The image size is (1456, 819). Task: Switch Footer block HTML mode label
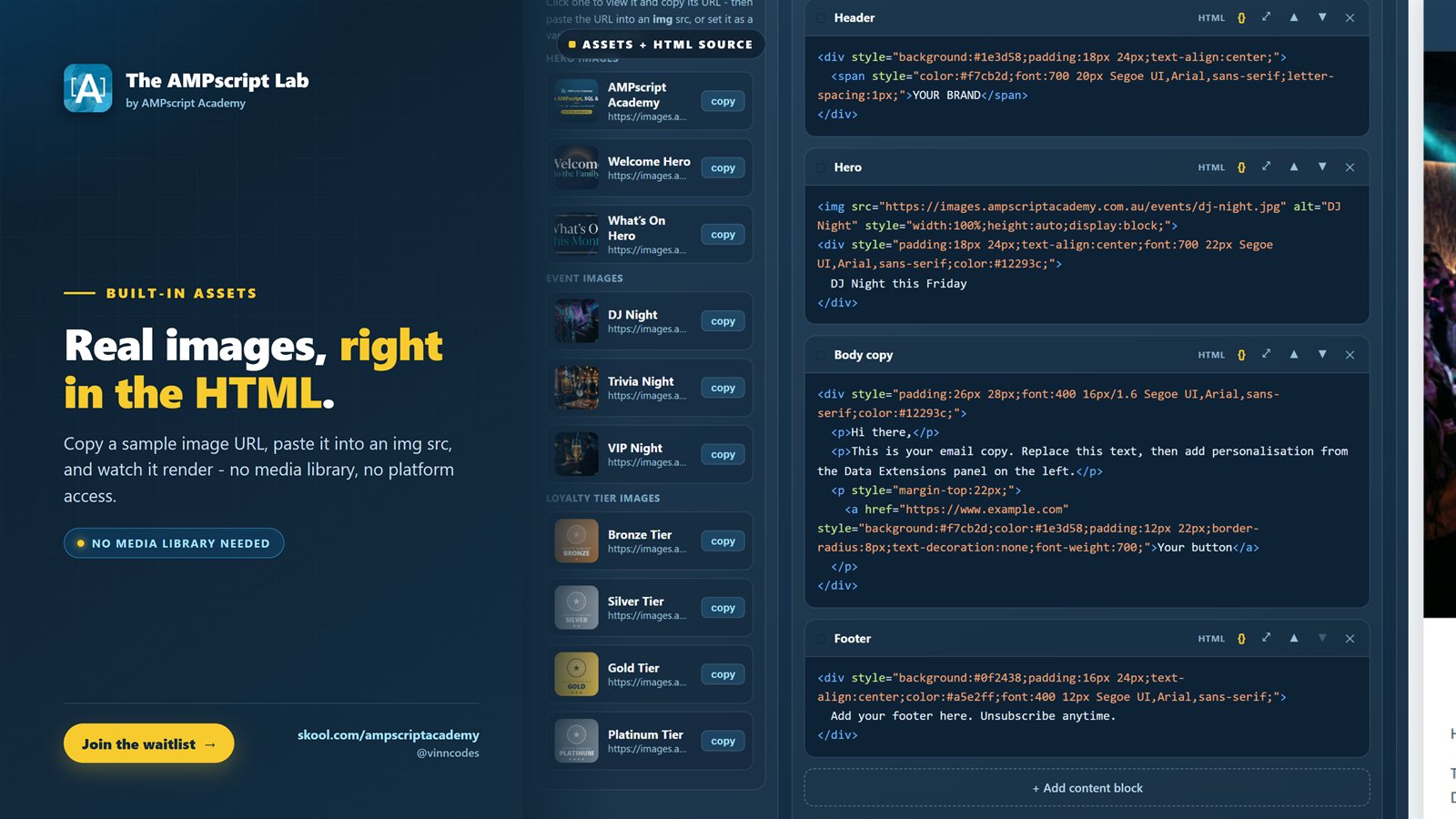click(1211, 639)
